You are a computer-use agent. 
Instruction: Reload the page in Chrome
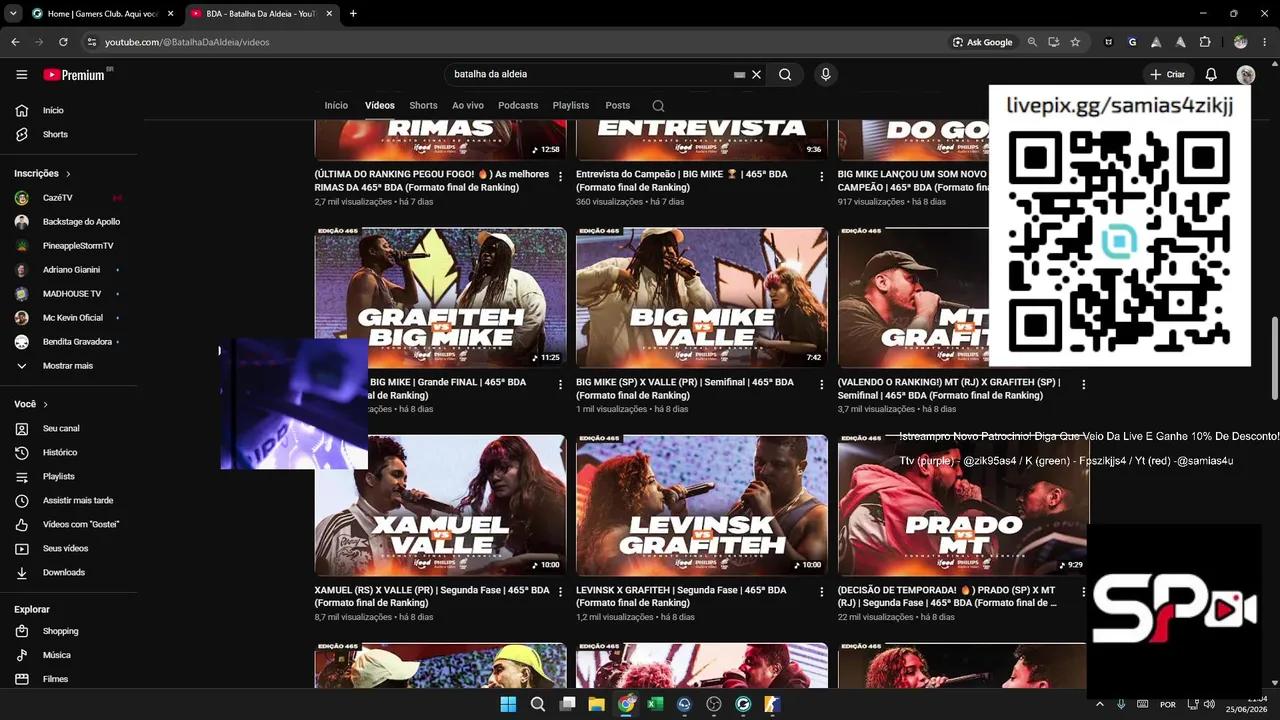tap(63, 42)
